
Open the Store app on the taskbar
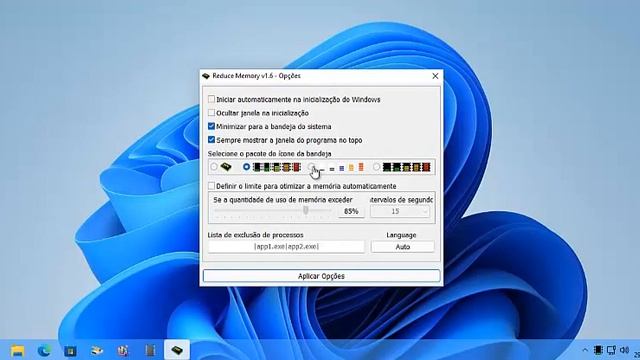70,351
